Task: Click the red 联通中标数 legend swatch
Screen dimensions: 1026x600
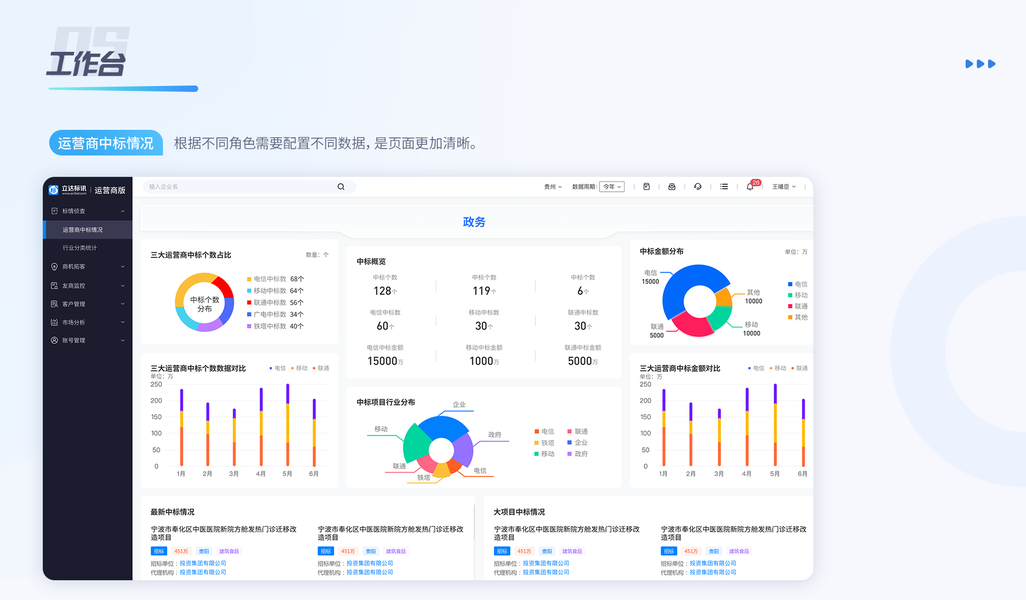Action: (x=249, y=303)
